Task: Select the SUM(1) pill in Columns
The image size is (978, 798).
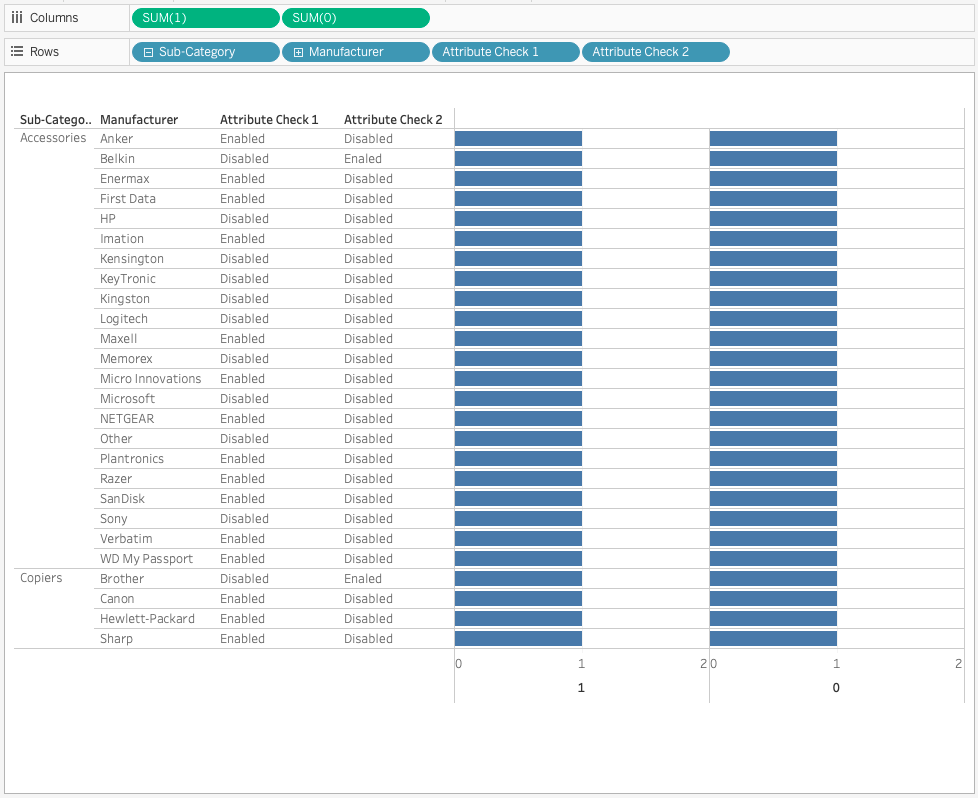Action: pyautogui.click(x=205, y=18)
